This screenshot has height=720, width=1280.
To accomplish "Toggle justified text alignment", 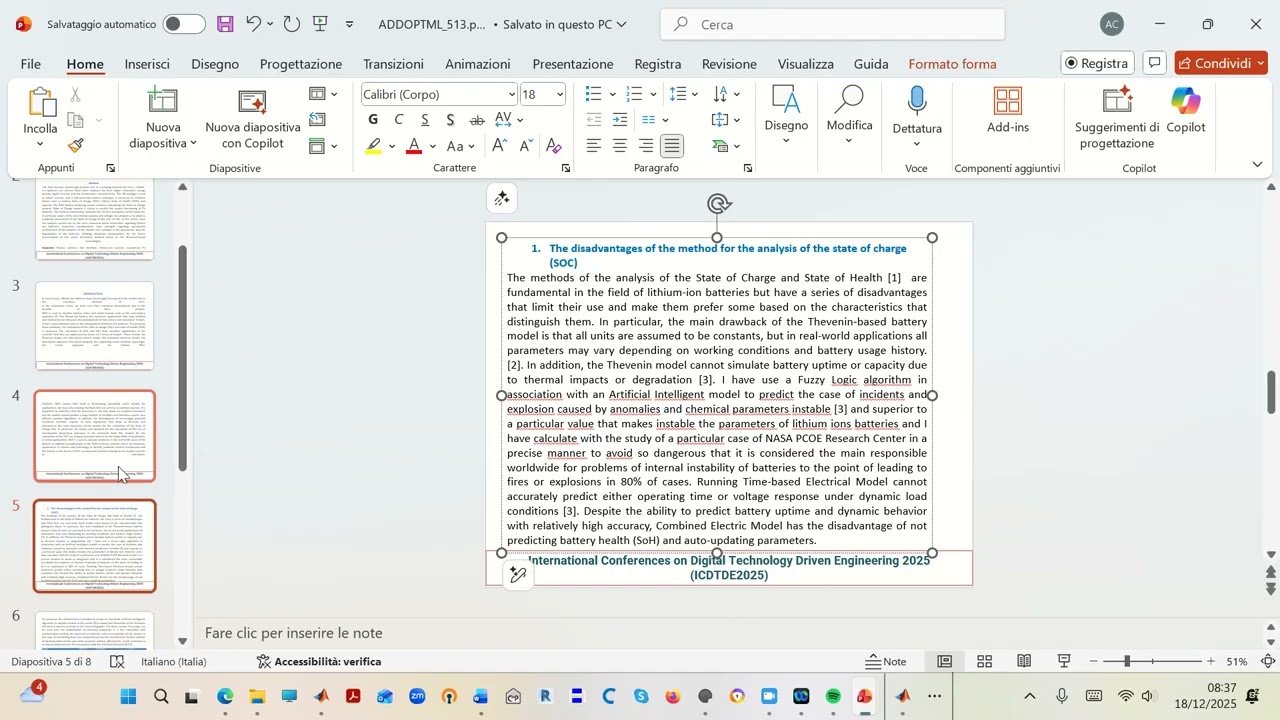I will click(x=672, y=146).
